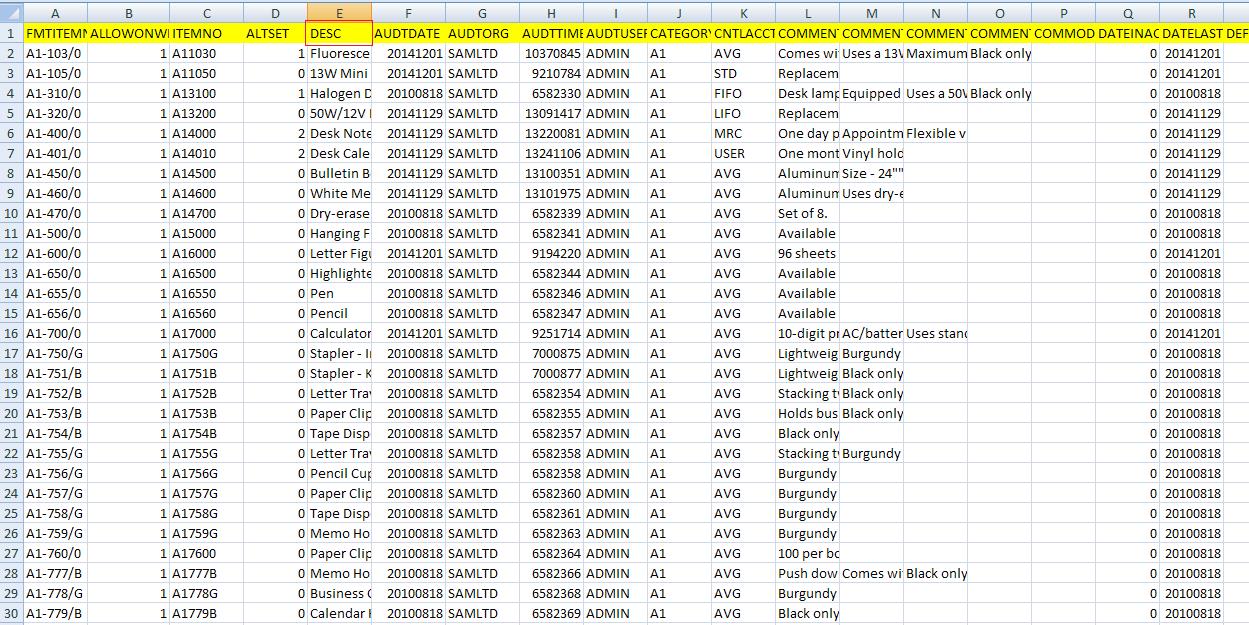Click the COMMOD header cell

1063,33
